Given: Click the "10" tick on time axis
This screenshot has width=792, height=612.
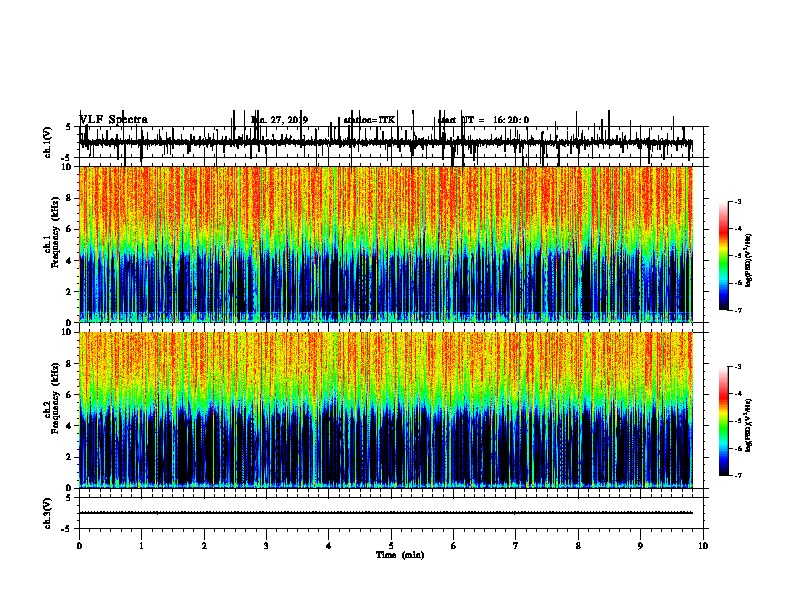Looking at the screenshot, I should pyautogui.click(x=703, y=546).
